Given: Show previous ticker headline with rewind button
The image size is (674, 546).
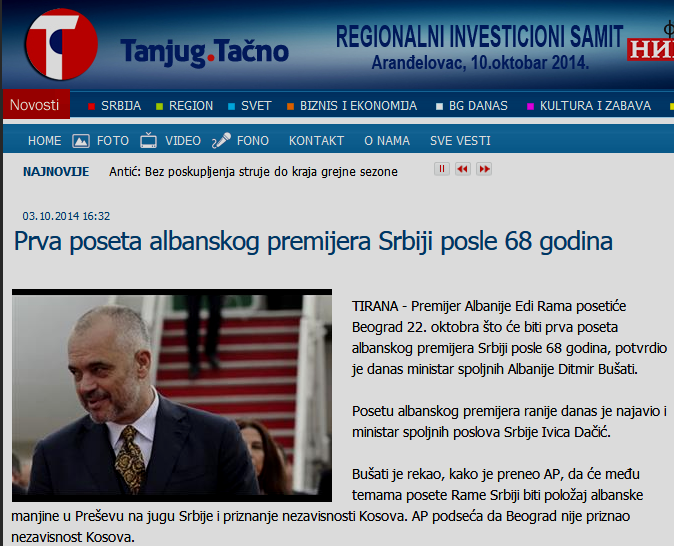Looking at the screenshot, I should (462, 170).
